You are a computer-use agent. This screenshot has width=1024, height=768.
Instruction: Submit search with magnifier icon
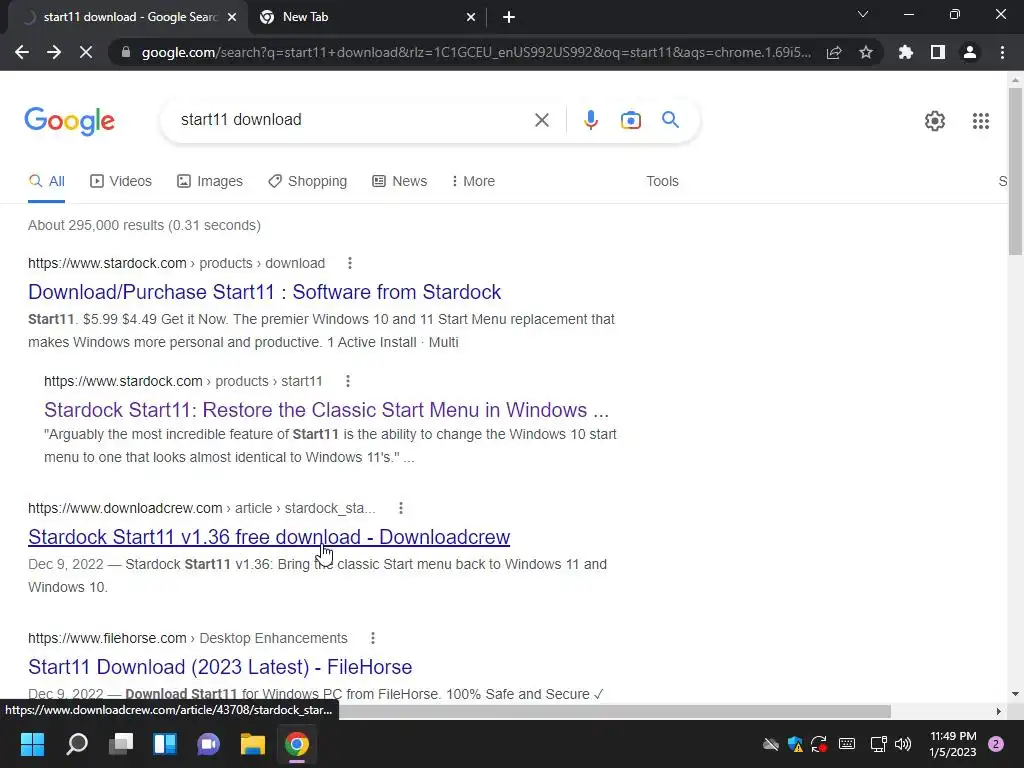[670, 120]
